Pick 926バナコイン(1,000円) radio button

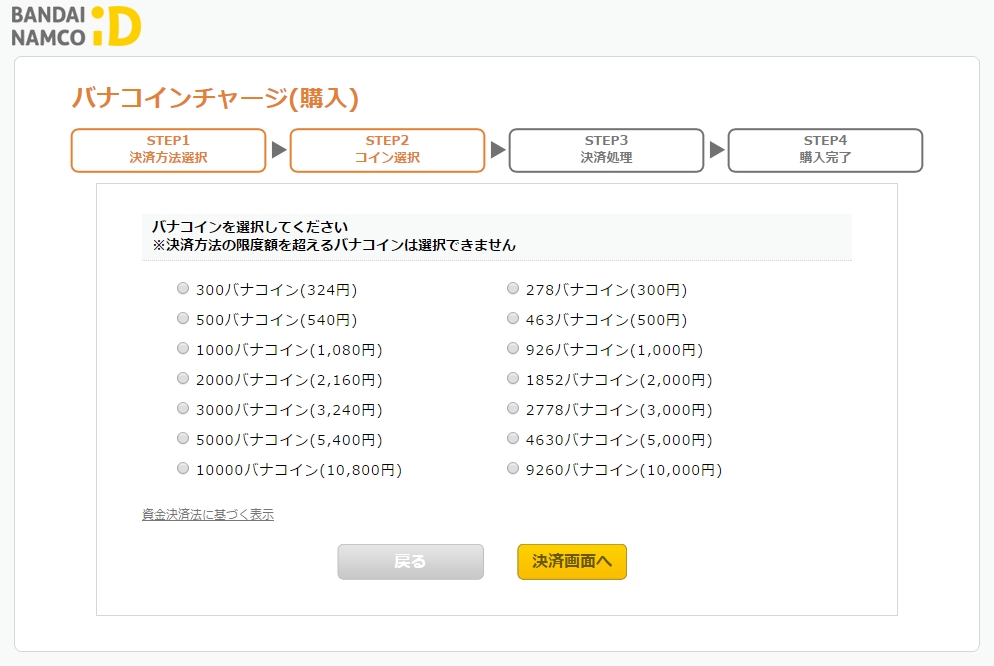point(513,349)
